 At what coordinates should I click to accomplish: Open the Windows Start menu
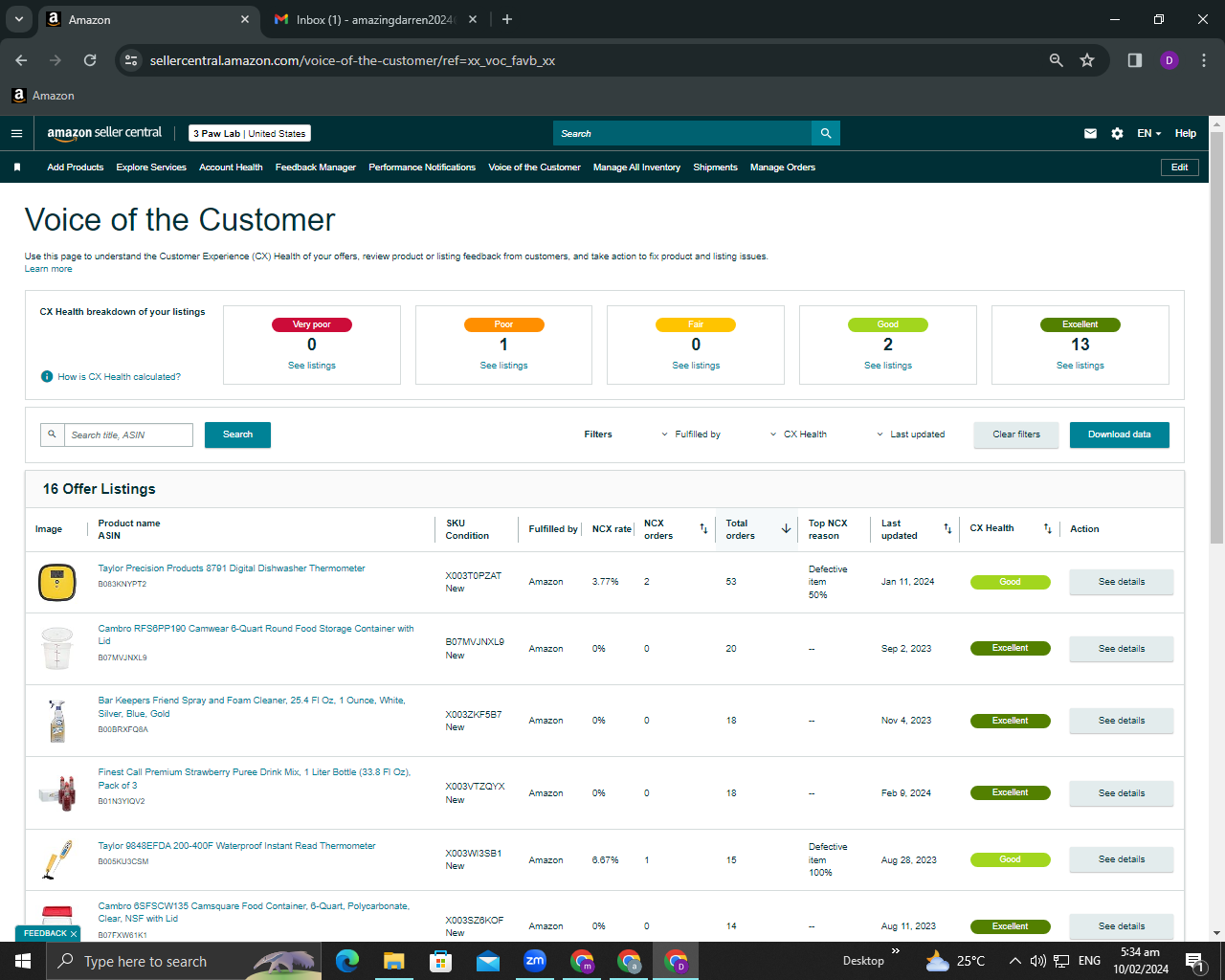click(23, 961)
